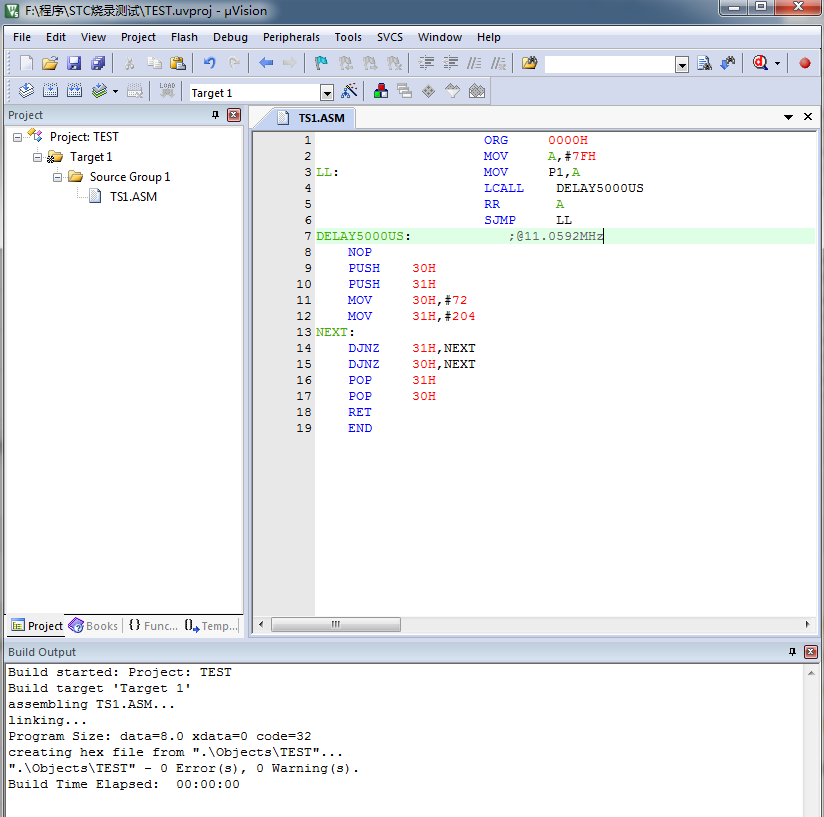Open the debug icon dropdown arrow
Image resolution: width=824 pixels, height=817 pixels.
(x=777, y=64)
